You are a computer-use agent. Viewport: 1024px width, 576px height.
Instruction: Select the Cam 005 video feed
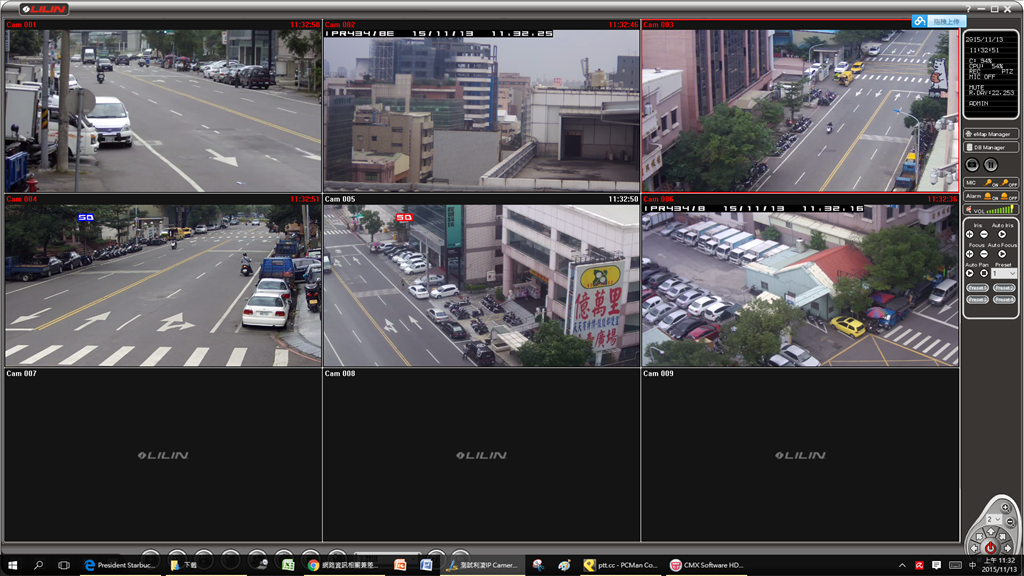[481, 280]
